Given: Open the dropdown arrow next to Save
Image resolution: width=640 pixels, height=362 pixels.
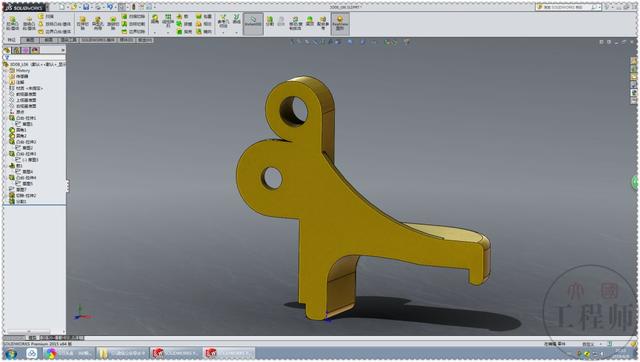Looking at the screenshot, I should click(91, 7).
